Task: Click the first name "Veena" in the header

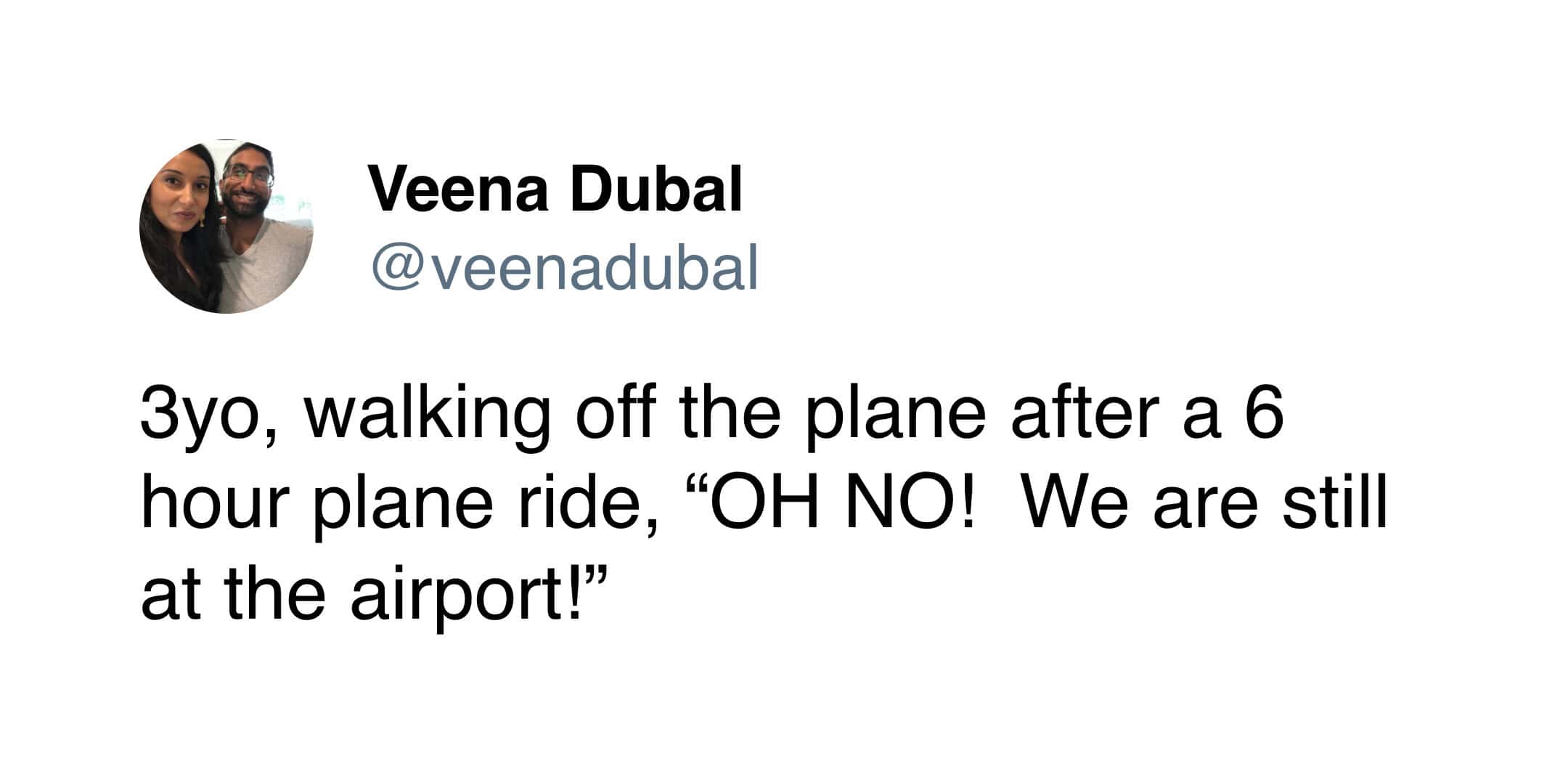Action: [458, 190]
